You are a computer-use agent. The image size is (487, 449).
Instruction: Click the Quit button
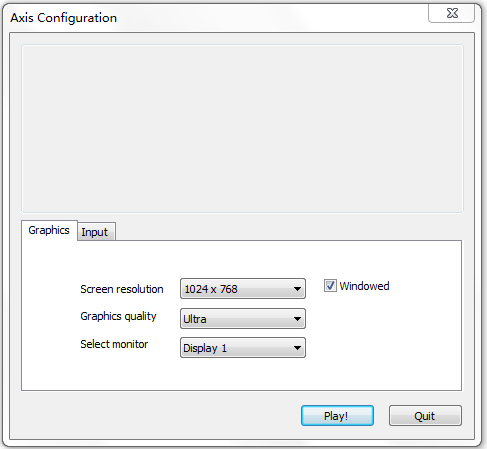(x=425, y=416)
